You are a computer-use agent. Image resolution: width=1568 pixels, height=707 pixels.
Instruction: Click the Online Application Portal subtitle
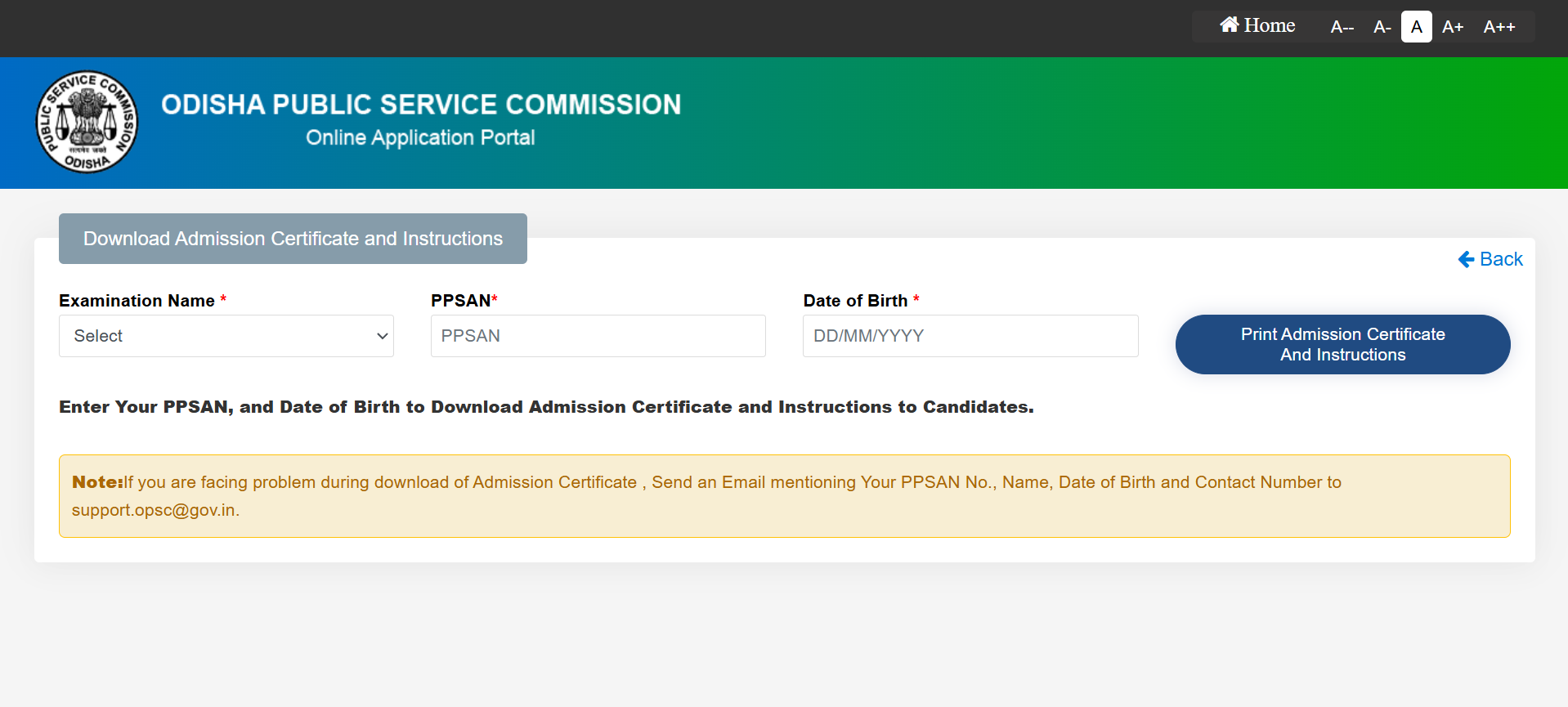click(420, 137)
